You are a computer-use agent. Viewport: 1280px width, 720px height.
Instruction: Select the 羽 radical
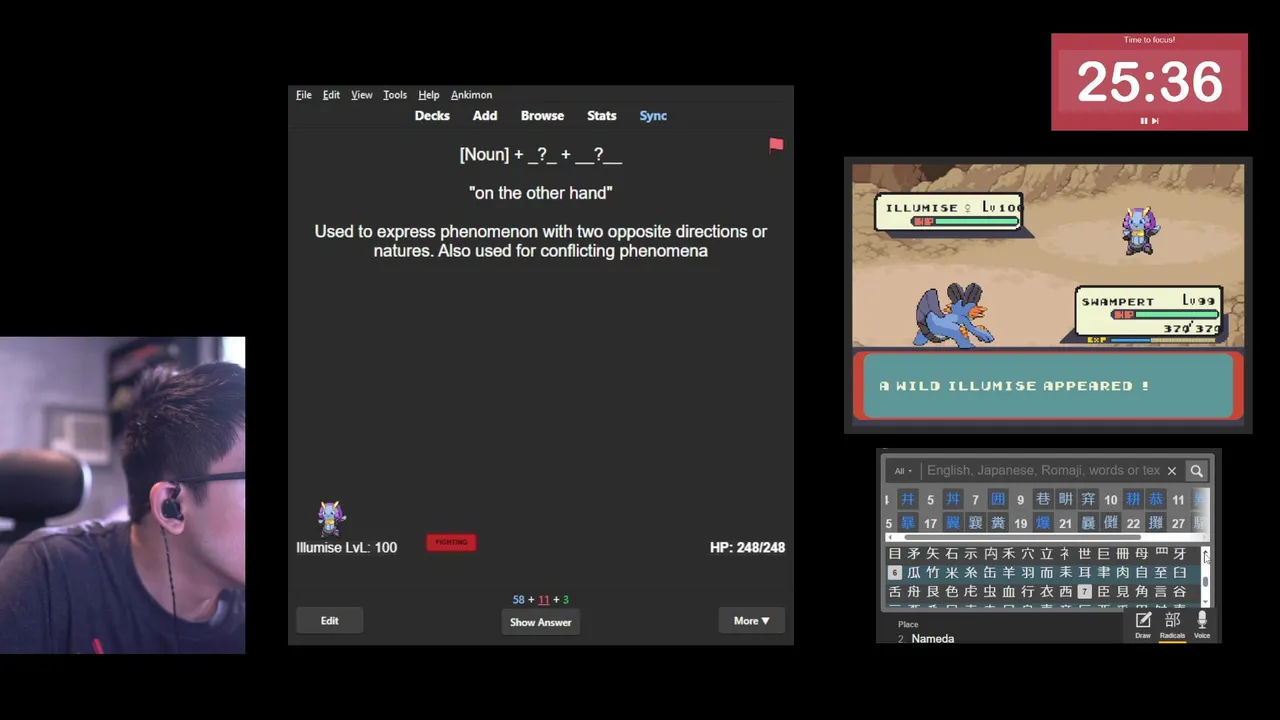pyautogui.click(x=1028, y=572)
